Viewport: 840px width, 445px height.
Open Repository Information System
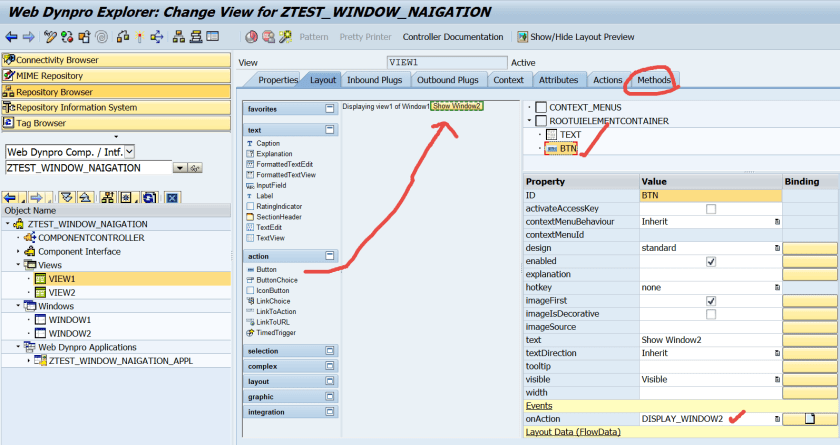pos(116,107)
